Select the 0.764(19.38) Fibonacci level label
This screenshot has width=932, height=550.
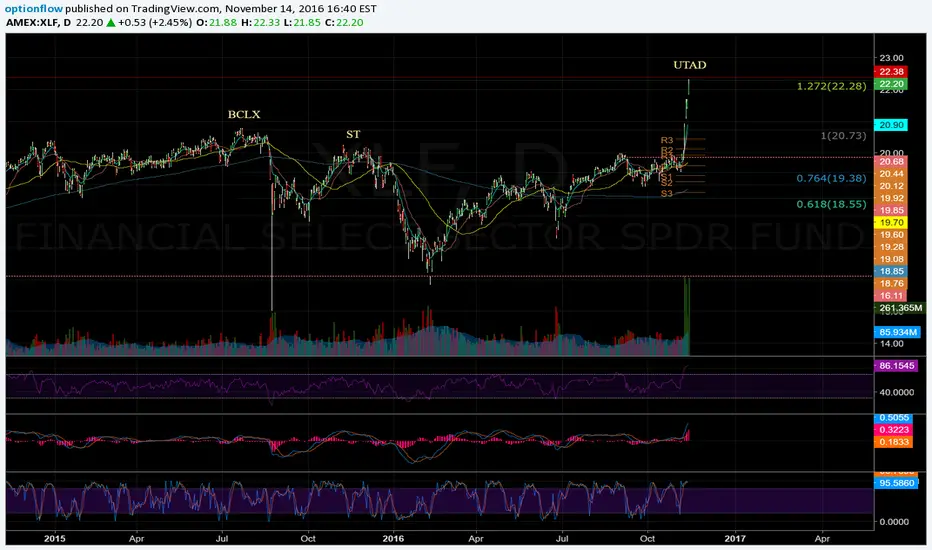(x=832, y=178)
